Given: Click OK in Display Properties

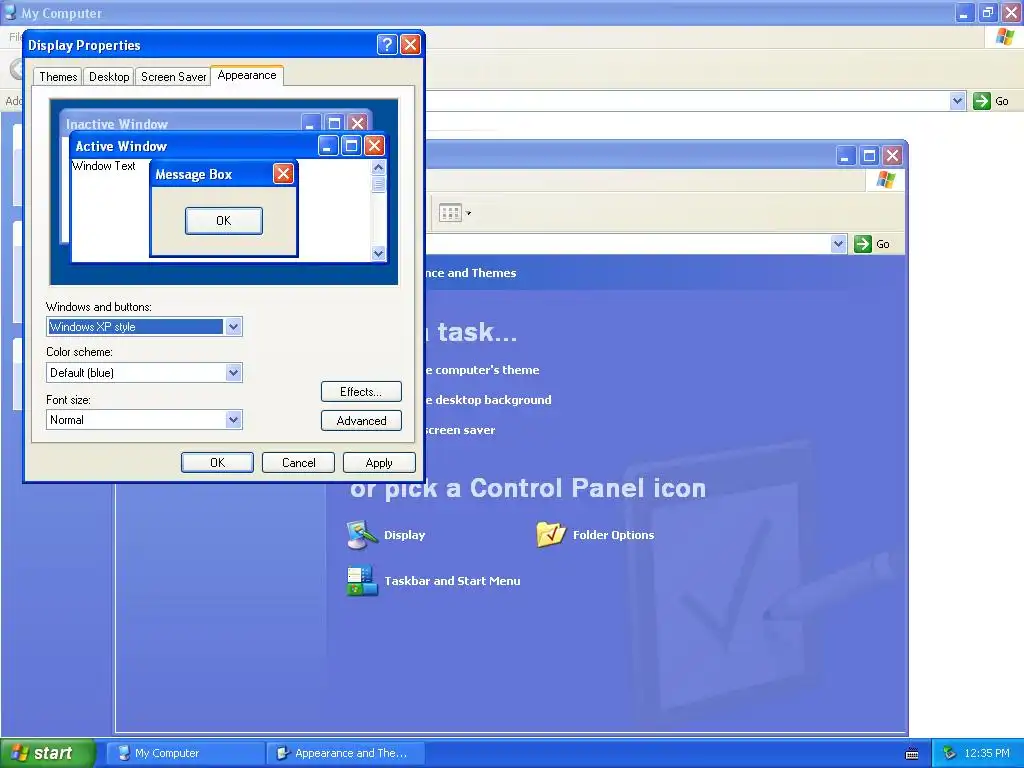Looking at the screenshot, I should click(x=217, y=462).
